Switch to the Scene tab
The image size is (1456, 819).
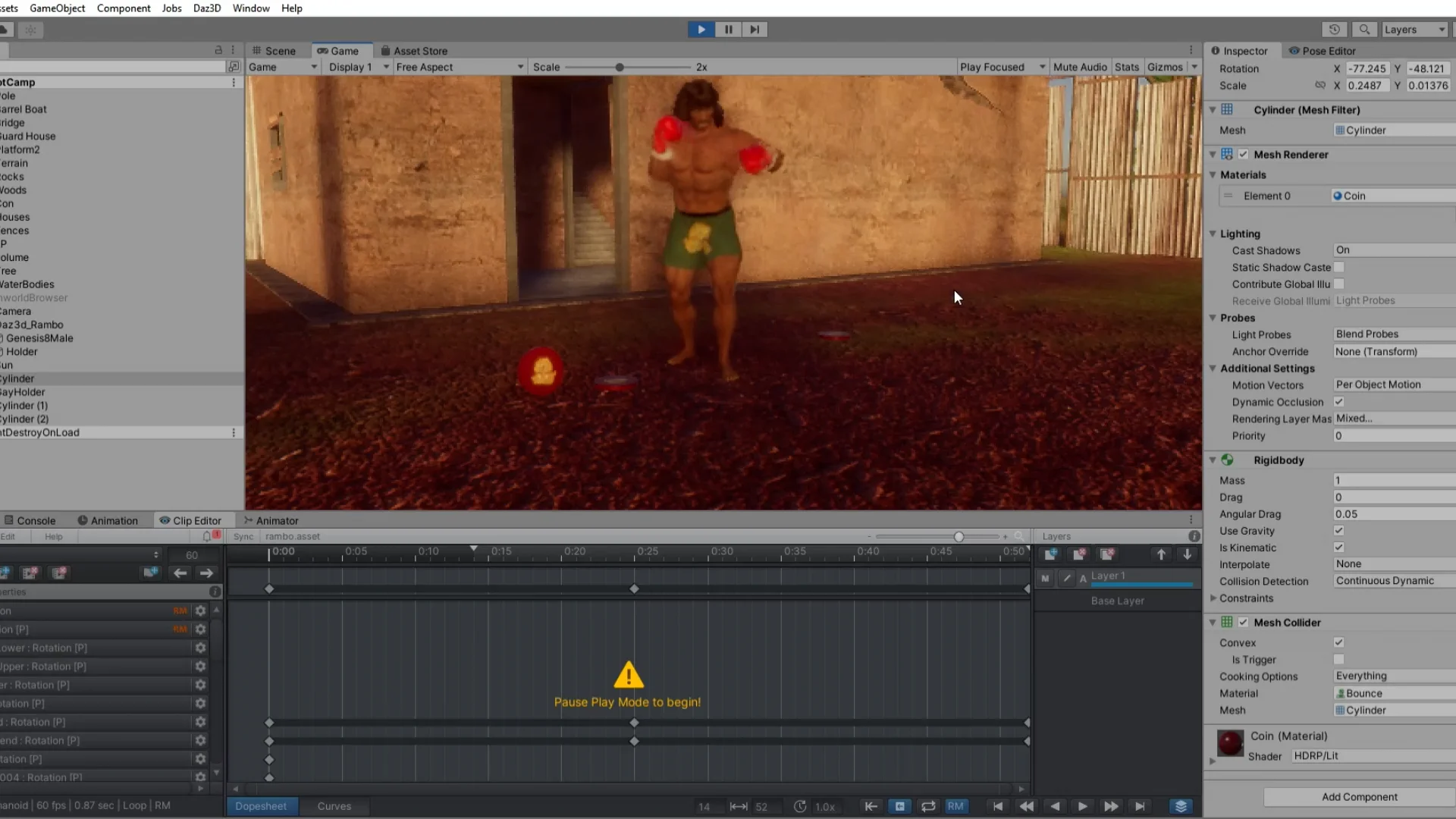[274, 51]
